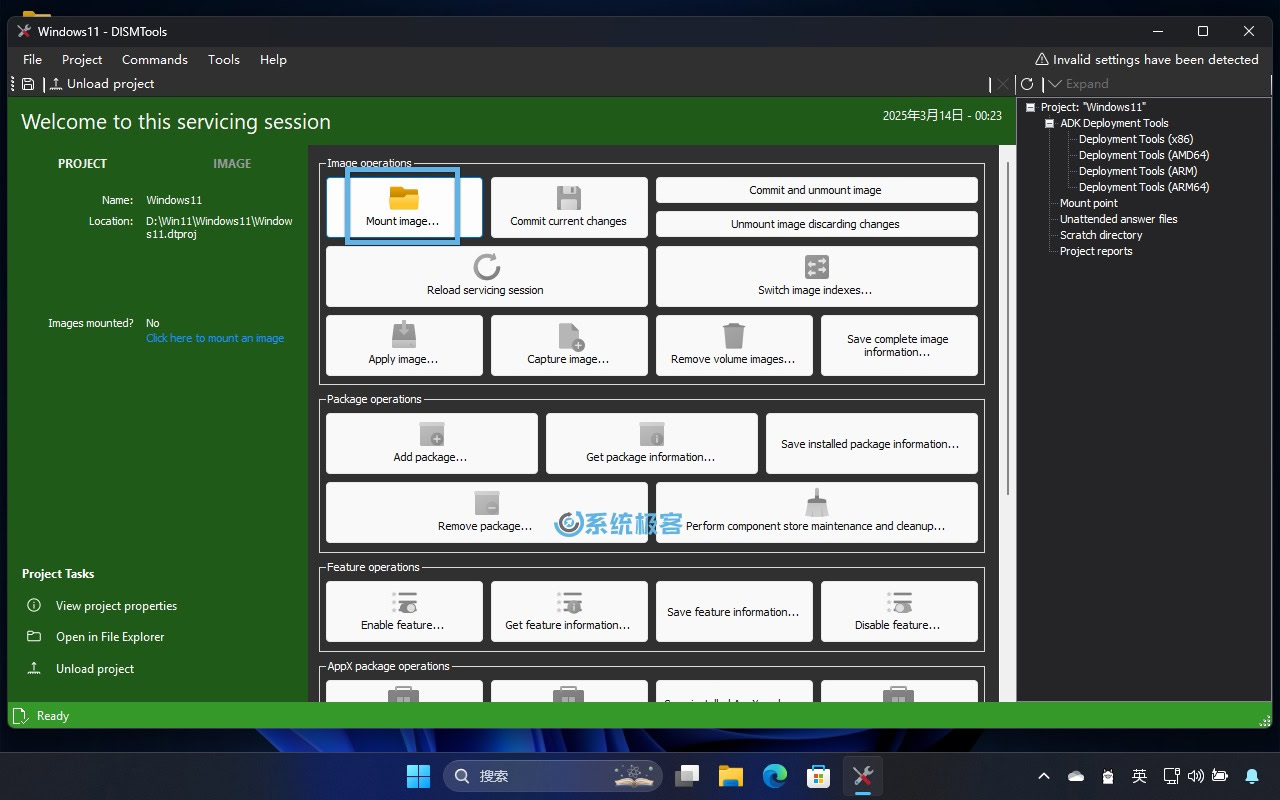The height and width of the screenshot is (800, 1280).
Task: Open File Explorer from the taskbar
Action: 731,775
